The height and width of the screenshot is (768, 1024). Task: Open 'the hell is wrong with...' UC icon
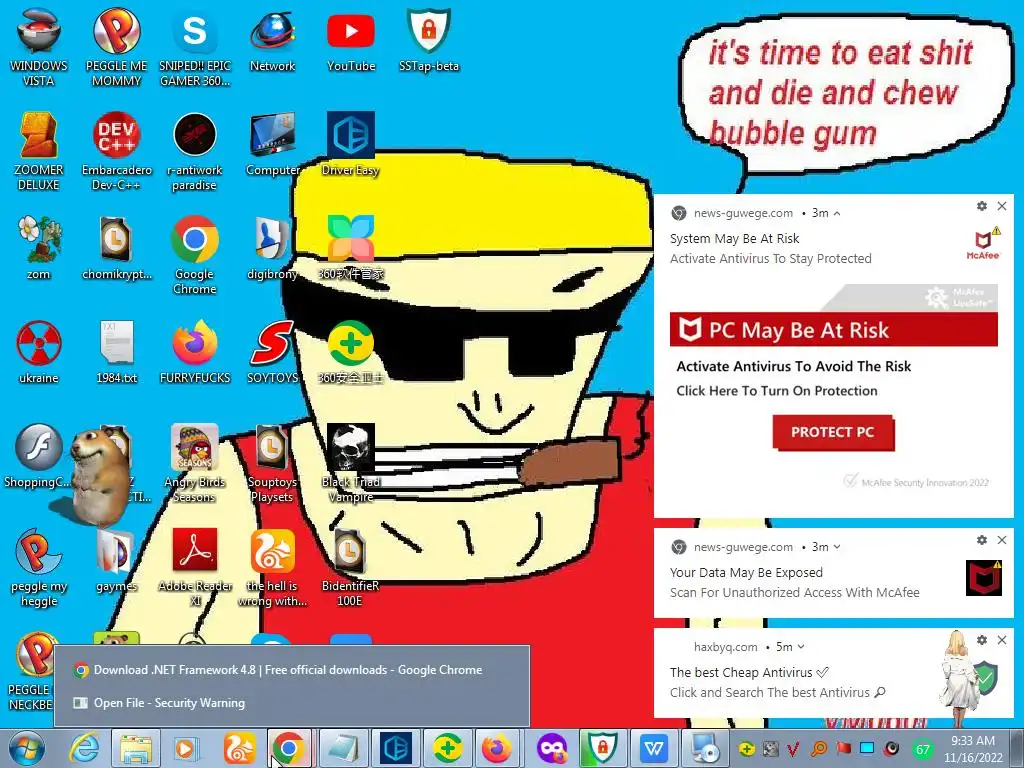pyautogui.click(x=272, y=567)
